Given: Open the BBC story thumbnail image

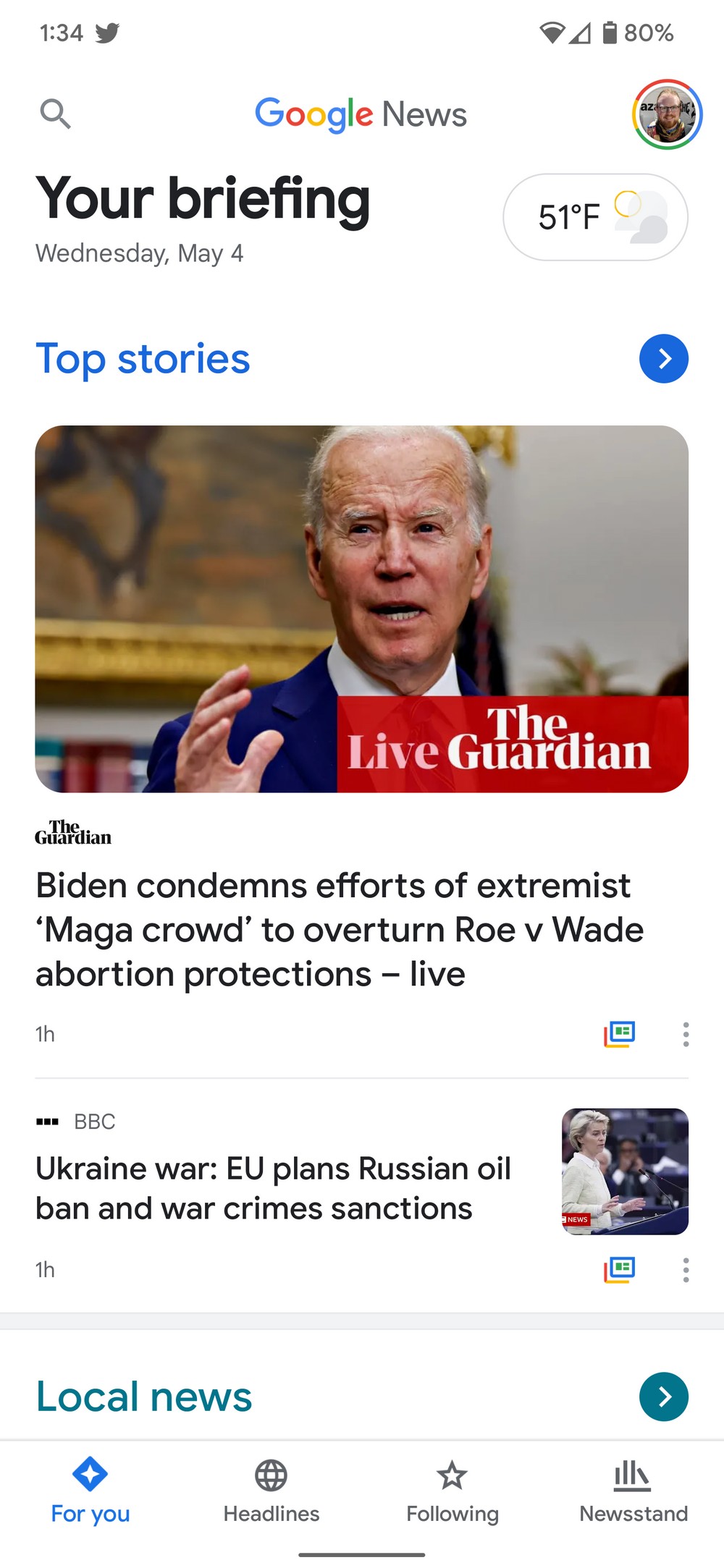Looking at the screenshot, I should (x=625, y=1171).
